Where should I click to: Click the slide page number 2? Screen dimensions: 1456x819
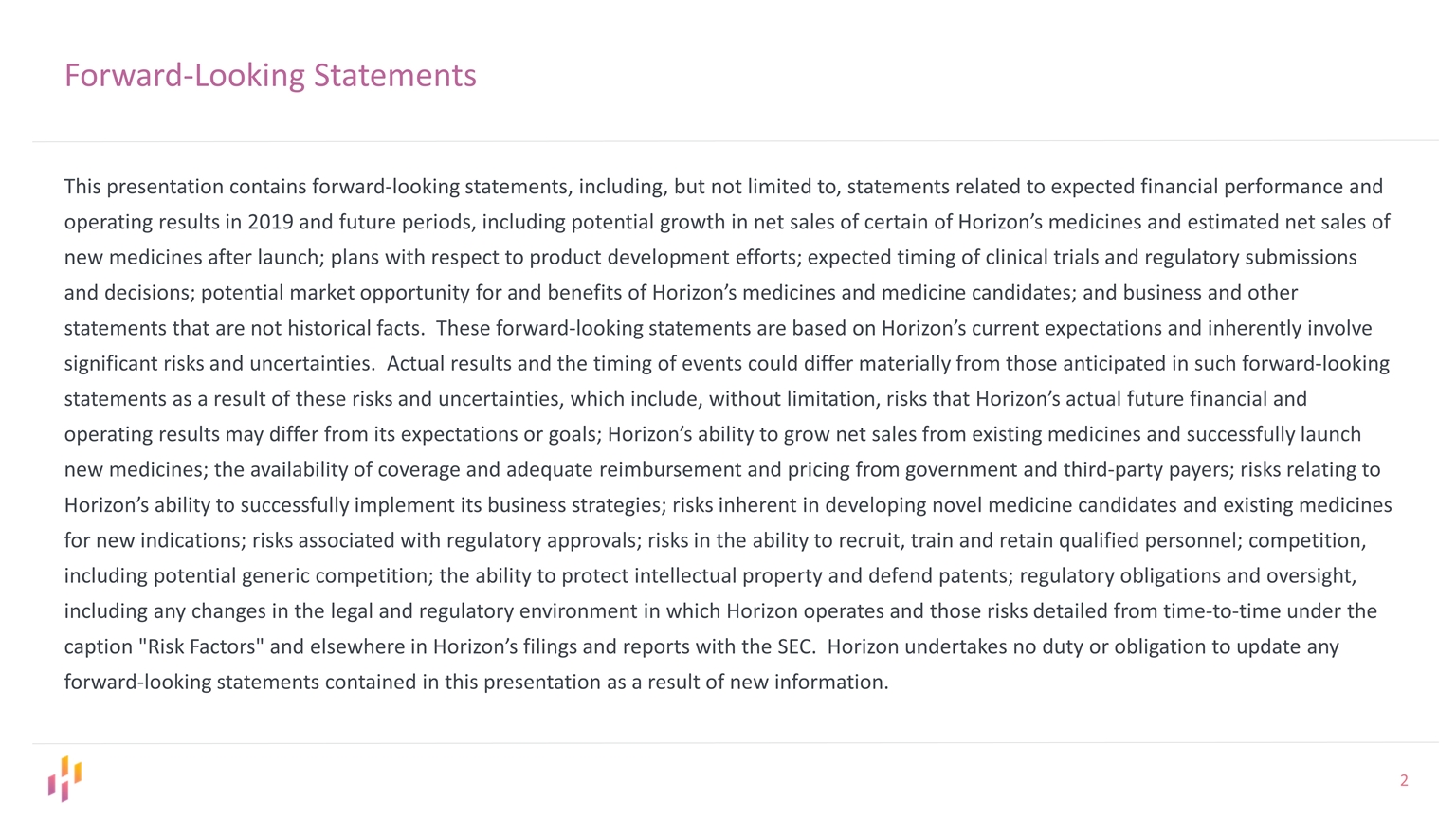(1404, 781)
